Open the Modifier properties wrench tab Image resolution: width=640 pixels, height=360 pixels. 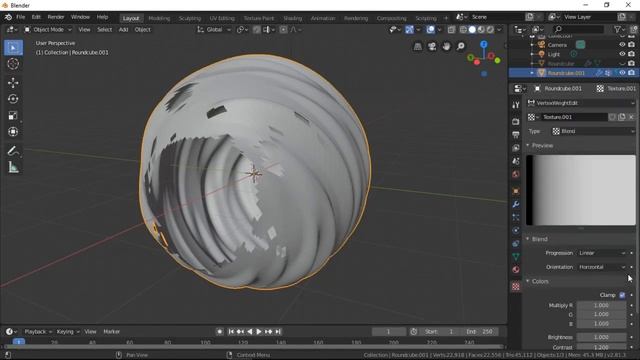point(516,204)
